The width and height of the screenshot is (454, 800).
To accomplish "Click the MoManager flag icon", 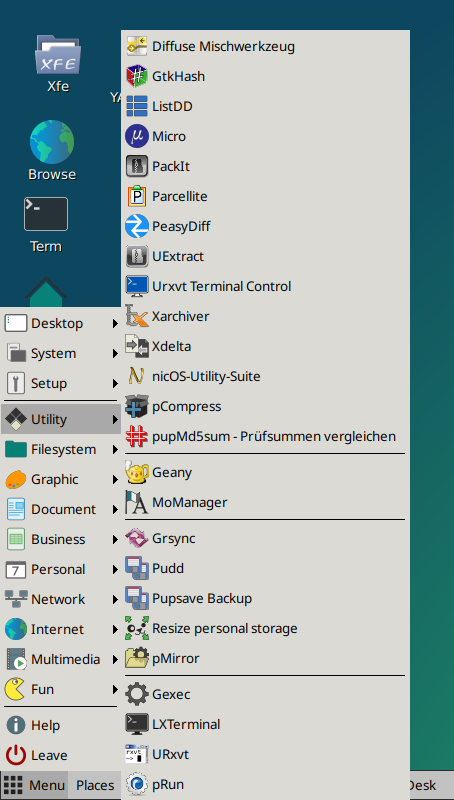I will [137, 503].
